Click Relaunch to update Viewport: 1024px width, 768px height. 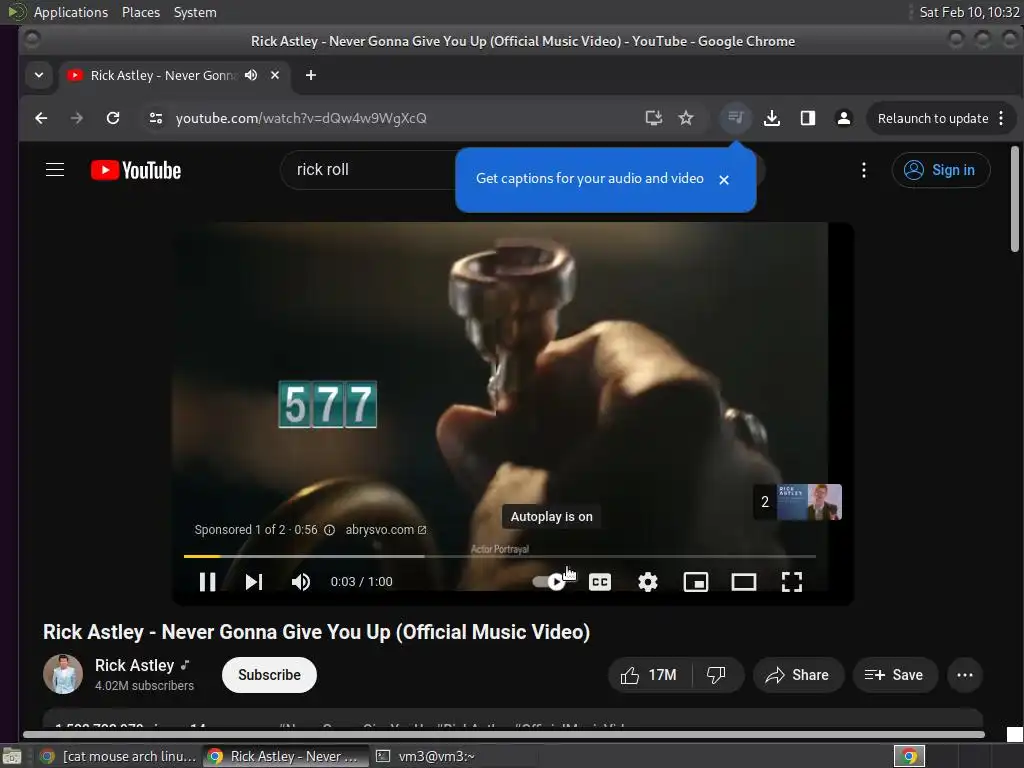click(x=933, y=118)
